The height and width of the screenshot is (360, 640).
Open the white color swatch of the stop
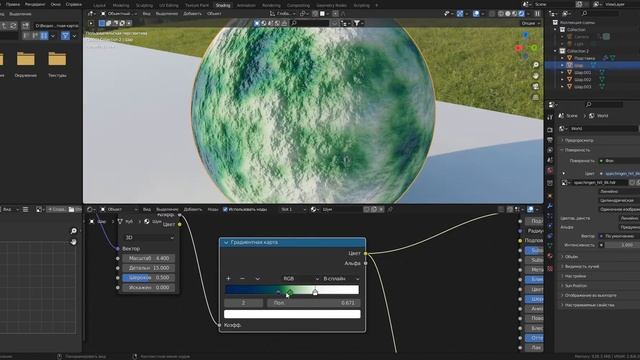[x=292, y=314]
